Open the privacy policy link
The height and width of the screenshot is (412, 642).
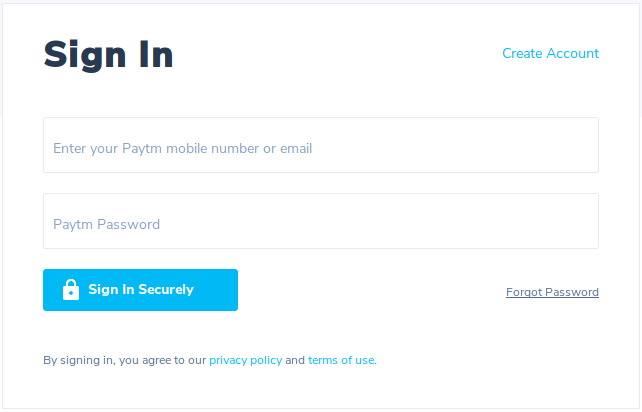pos(245,360)
